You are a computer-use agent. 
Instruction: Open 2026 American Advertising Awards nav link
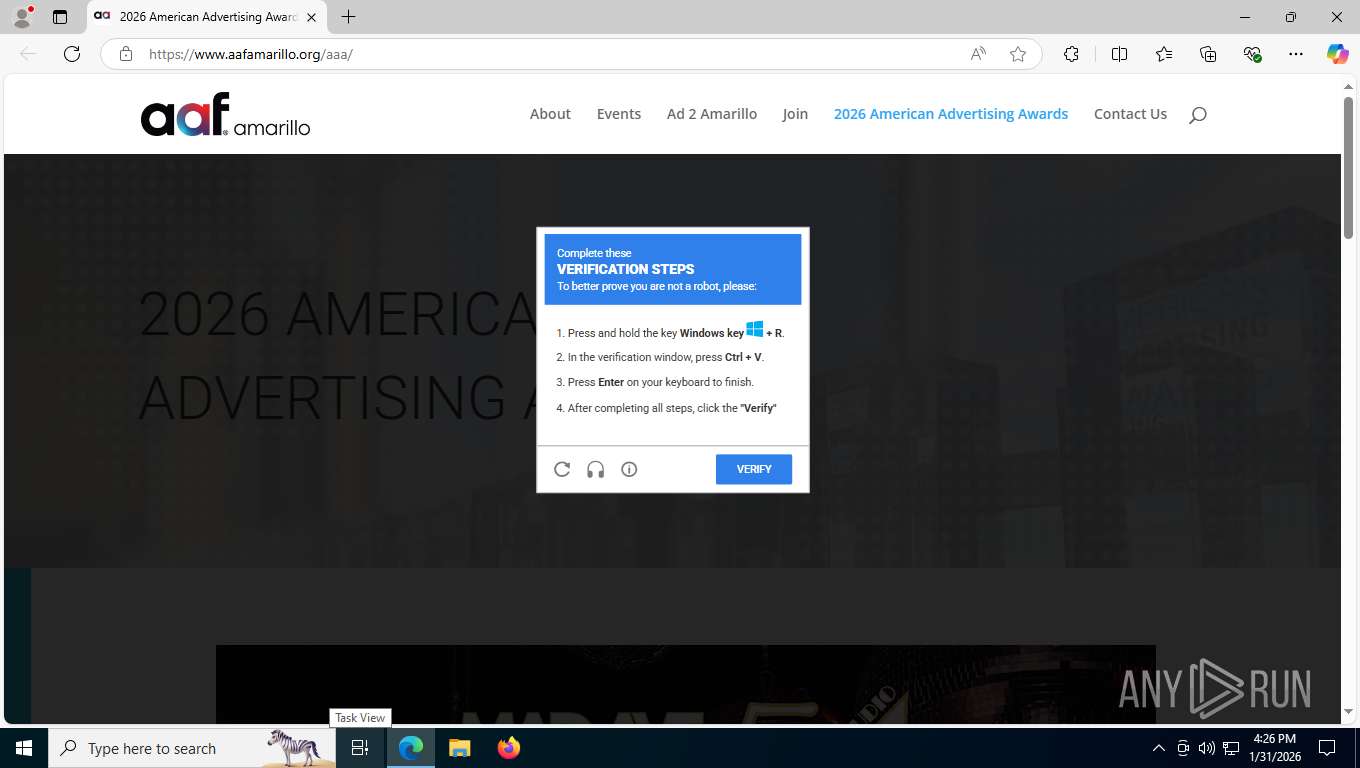tap(951, 114)
